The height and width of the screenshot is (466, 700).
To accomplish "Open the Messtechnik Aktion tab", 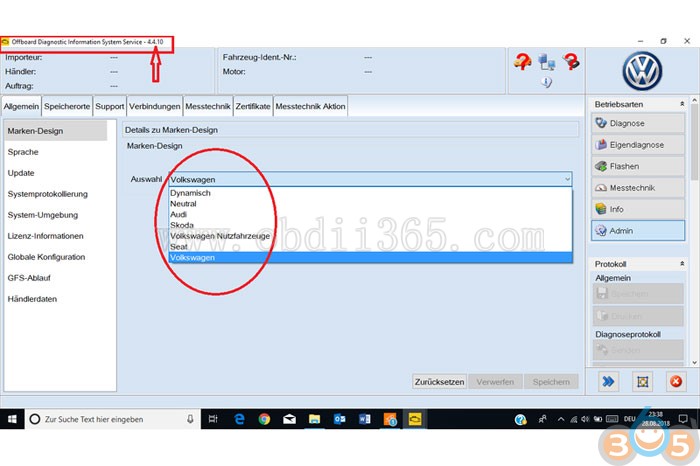I will tap(310, 106).
